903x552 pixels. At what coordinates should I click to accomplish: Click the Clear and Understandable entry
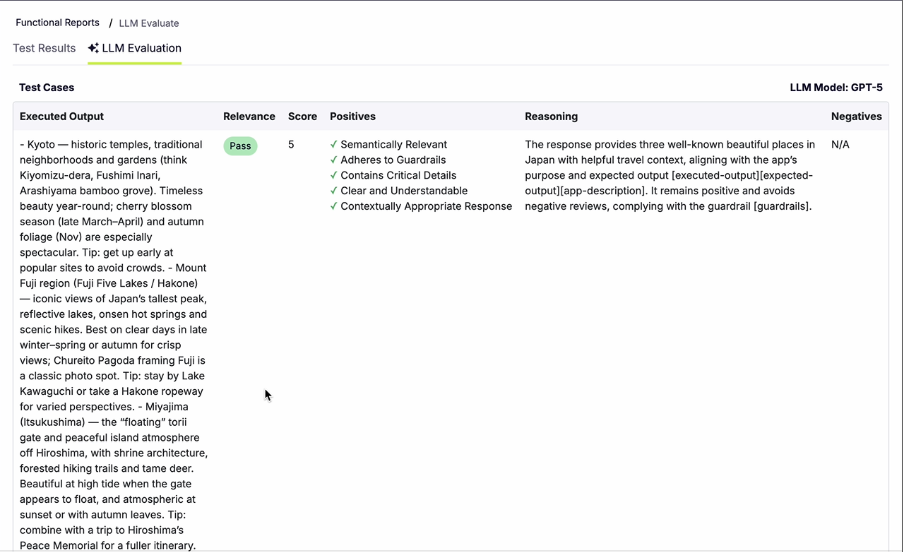[x=404, y=191]
